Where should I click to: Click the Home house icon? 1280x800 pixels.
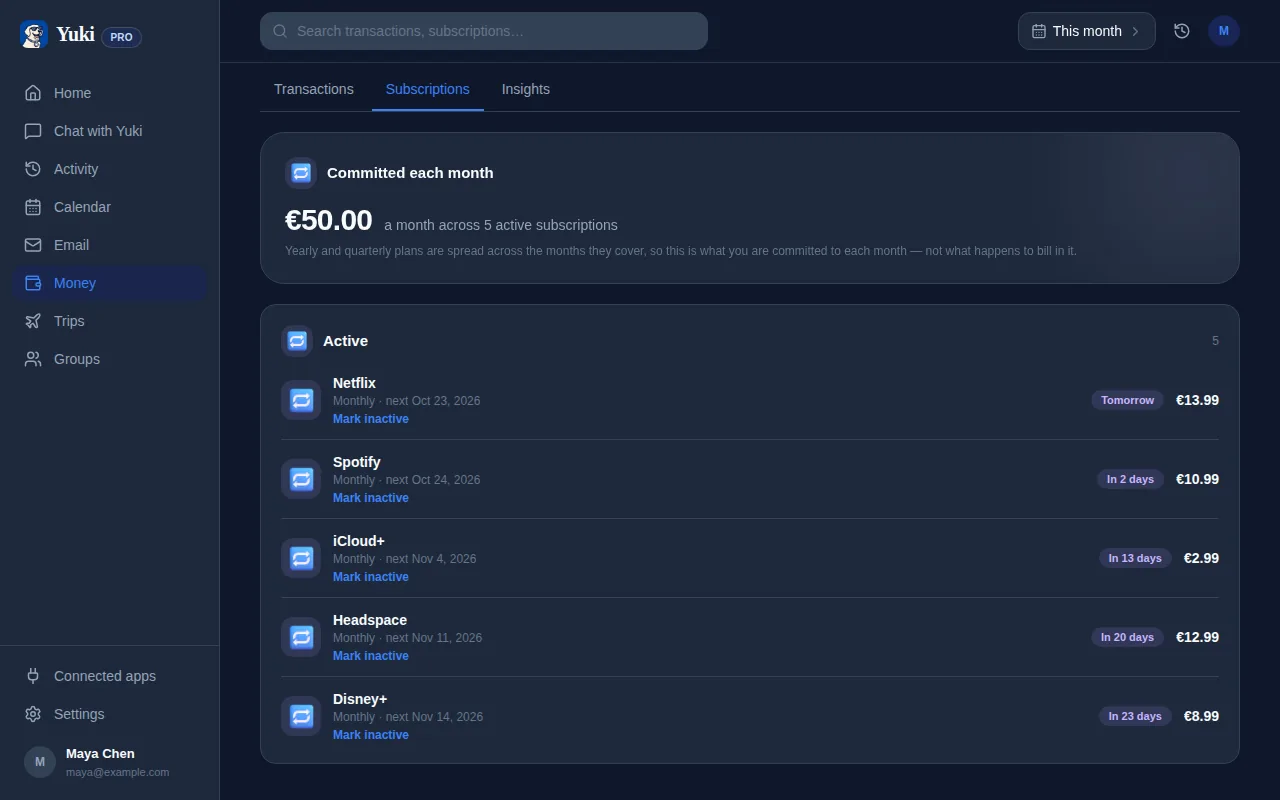click(x=33, y=93)
